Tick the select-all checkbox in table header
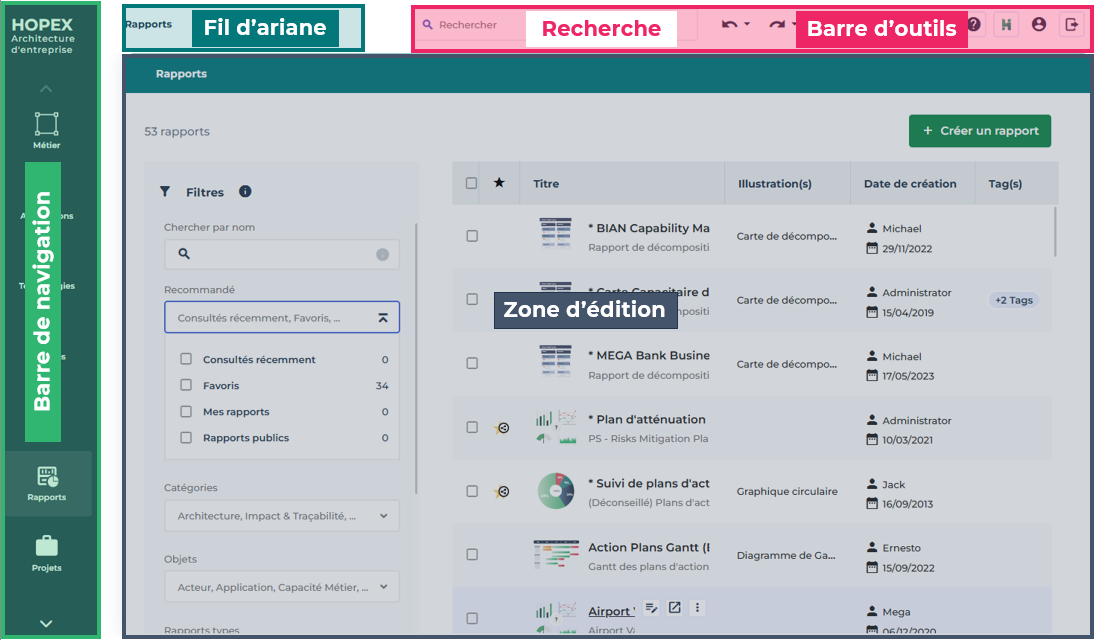 pyautogui.click(x=472, y=183)
